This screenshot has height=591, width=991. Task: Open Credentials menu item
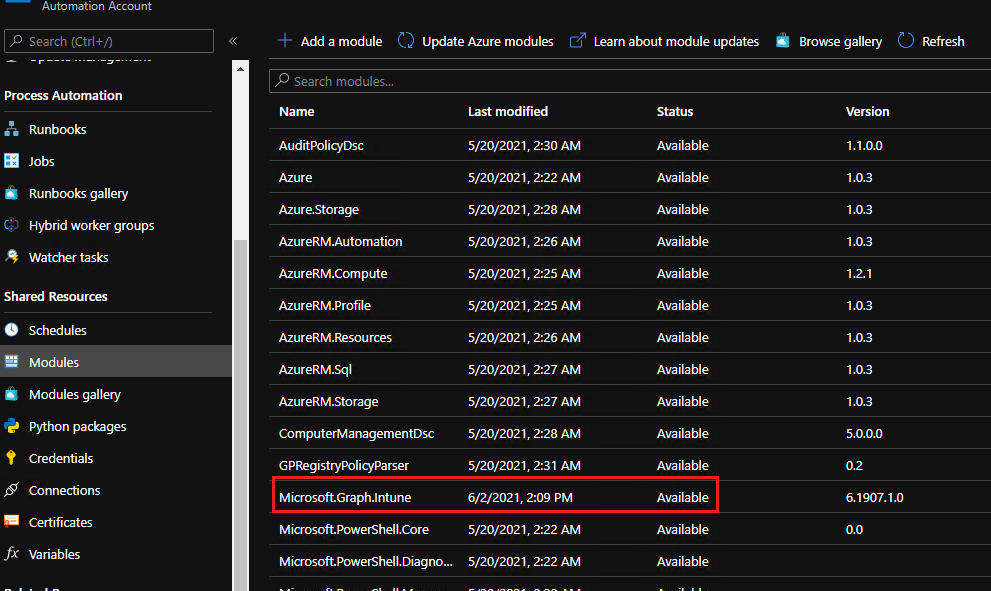pos(61,458)
